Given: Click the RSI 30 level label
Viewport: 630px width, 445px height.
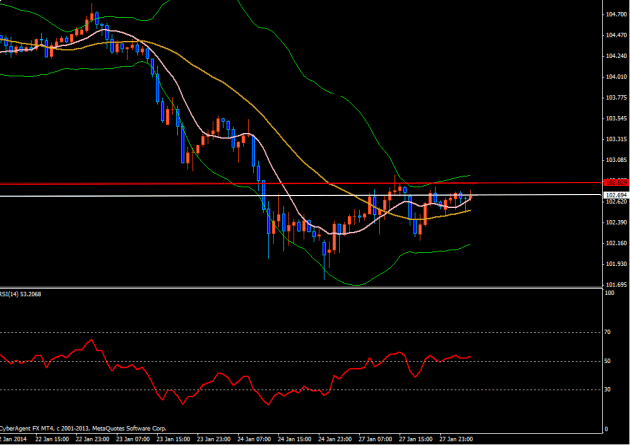Looking at the screenshot, I should tap(607, 389).
